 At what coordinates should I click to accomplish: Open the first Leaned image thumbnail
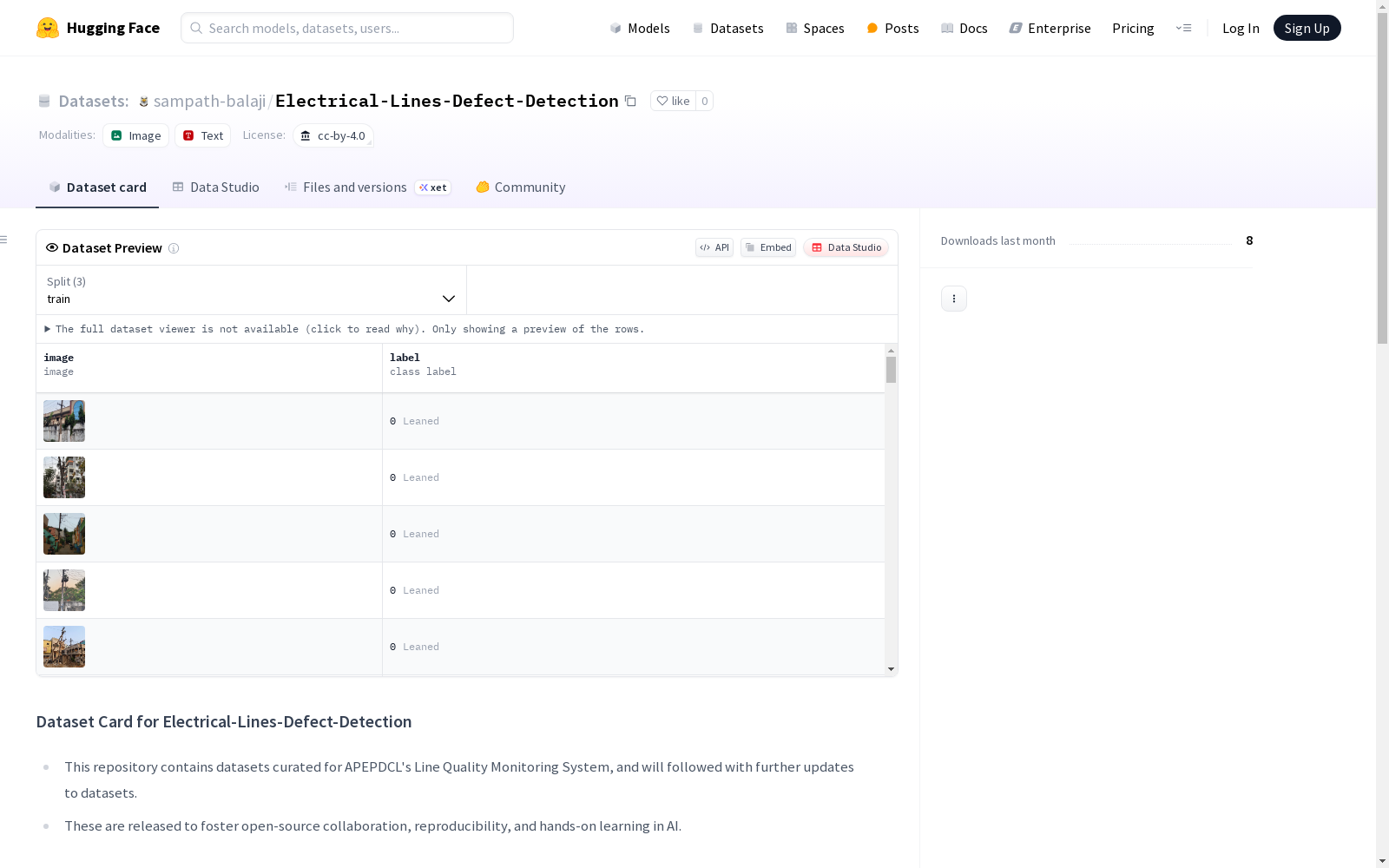click(64, 421)
